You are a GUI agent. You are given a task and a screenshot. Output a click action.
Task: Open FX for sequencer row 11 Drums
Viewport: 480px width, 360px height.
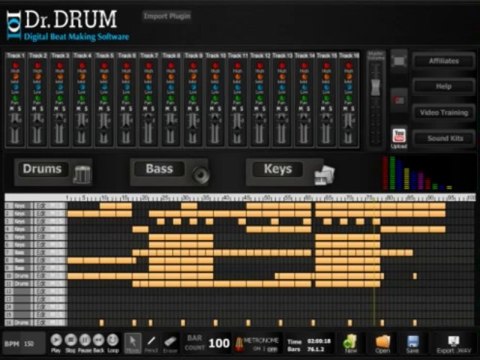tap(41, 284)
